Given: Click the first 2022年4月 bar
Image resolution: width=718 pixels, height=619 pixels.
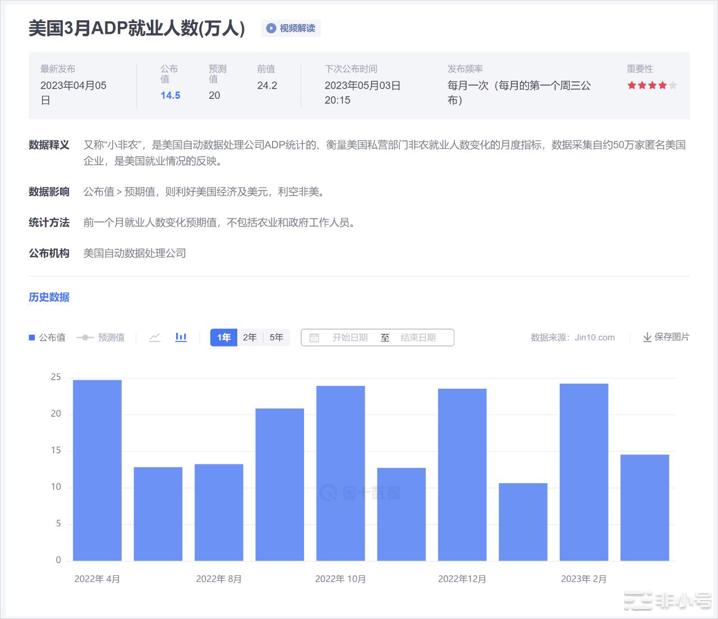Looking at the screenshot, I should pos(98,470).
